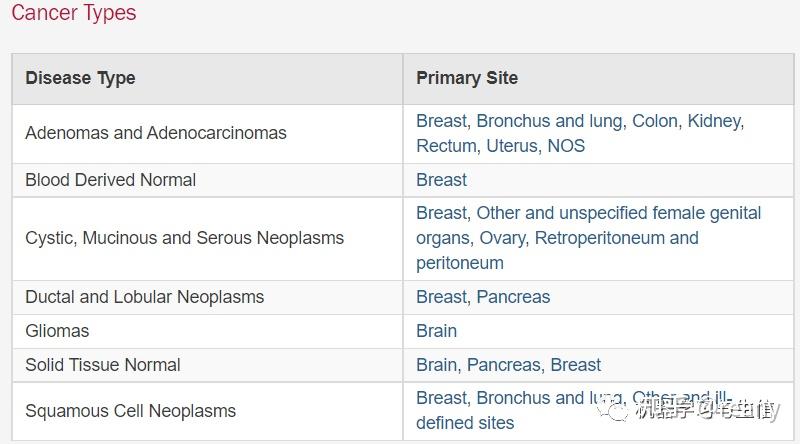Click the Ovary primary site link
Image resolution: width=800 pixels, height=444 pixels.
pos(557,238)
